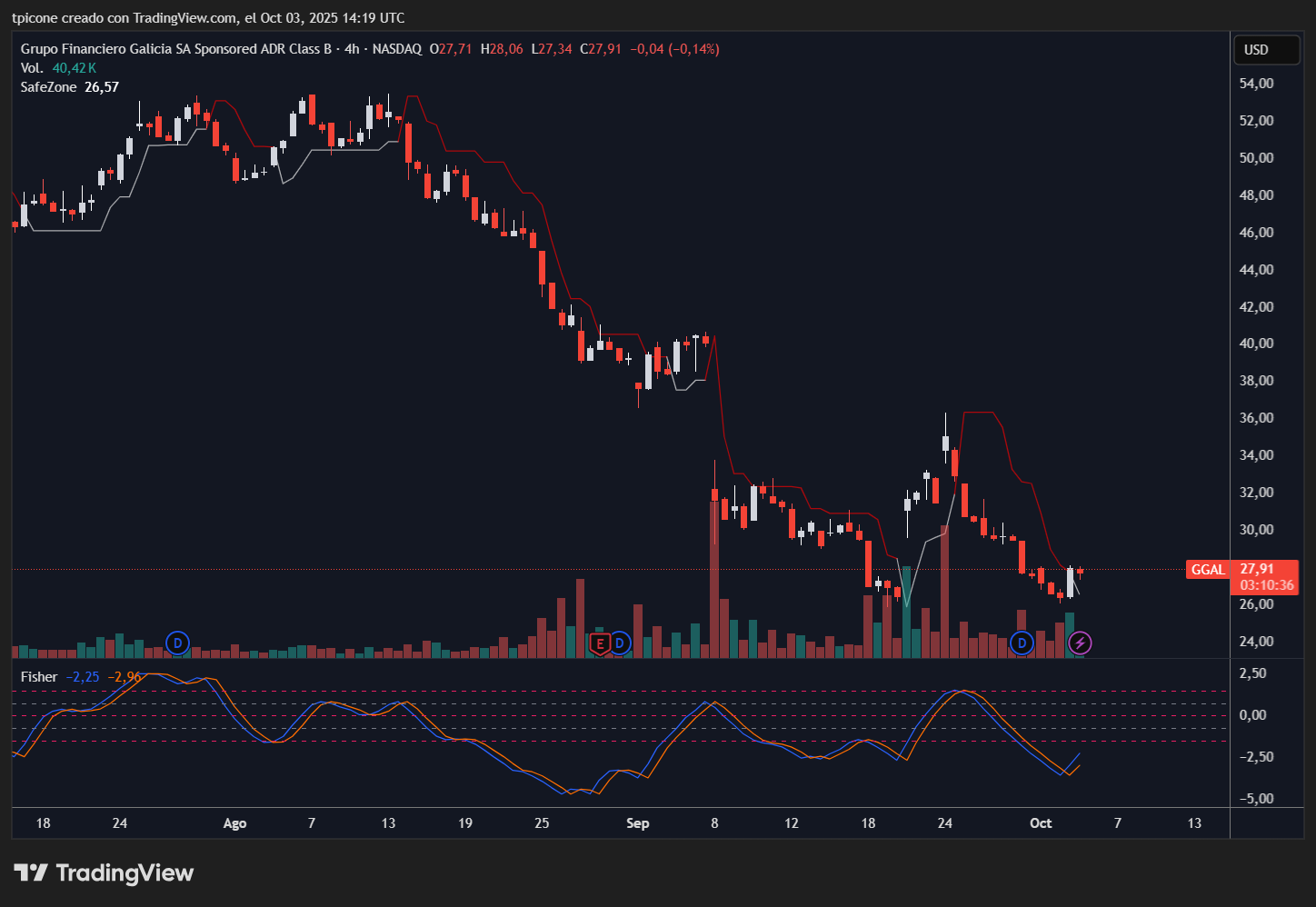The height and width of the screenshot is (907, 1316).
Task: Select the Vol. indicator legend
Action: click(32, 68)
